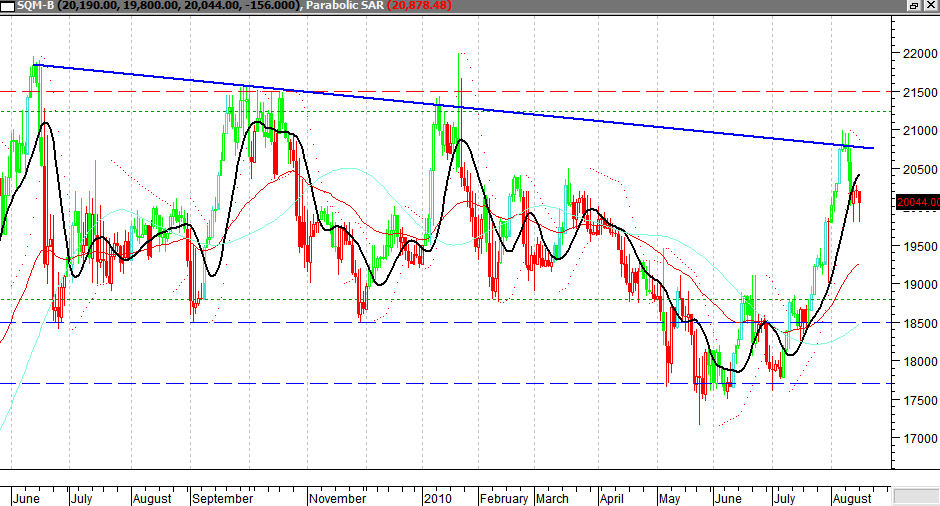Click the 2010 year marker on time axis
940x506 pixels.
click(440, 498)
